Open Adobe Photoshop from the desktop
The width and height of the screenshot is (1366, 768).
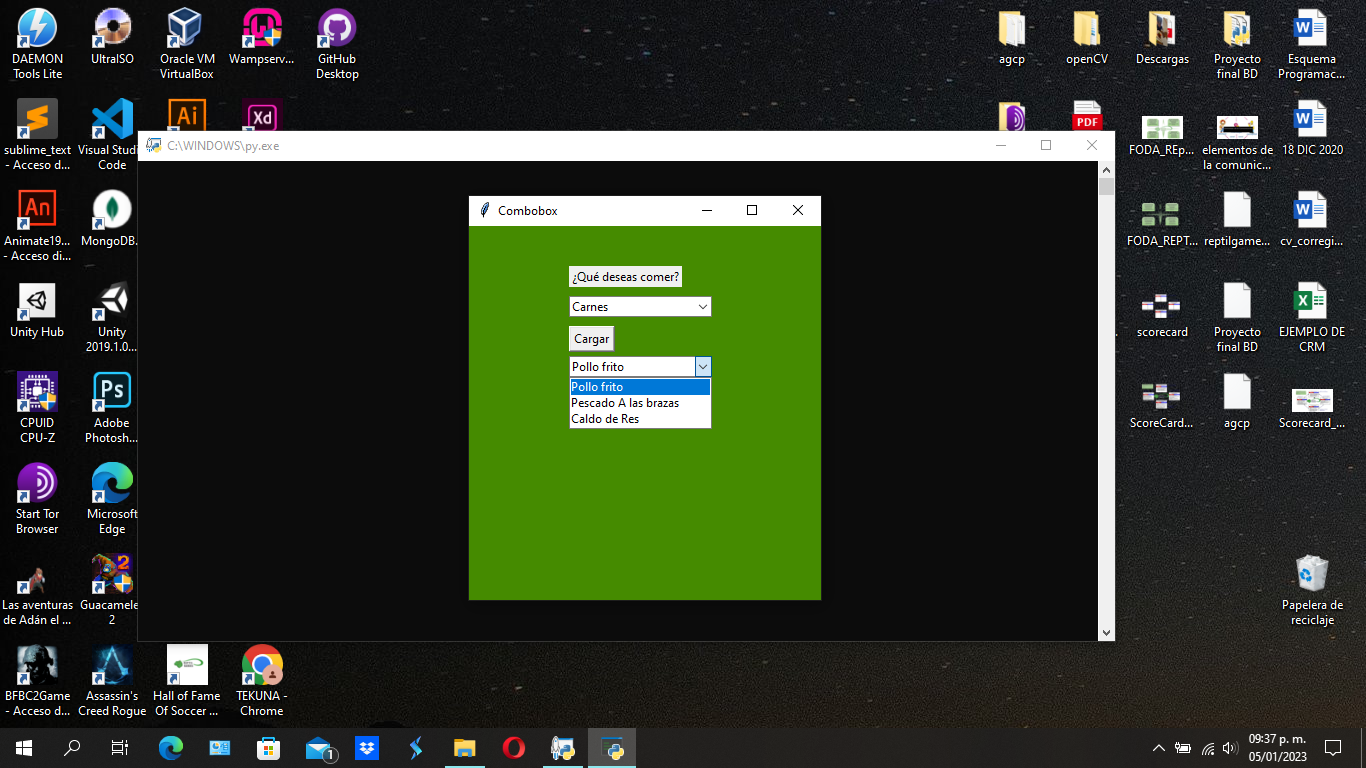click(x=110, y=390)
